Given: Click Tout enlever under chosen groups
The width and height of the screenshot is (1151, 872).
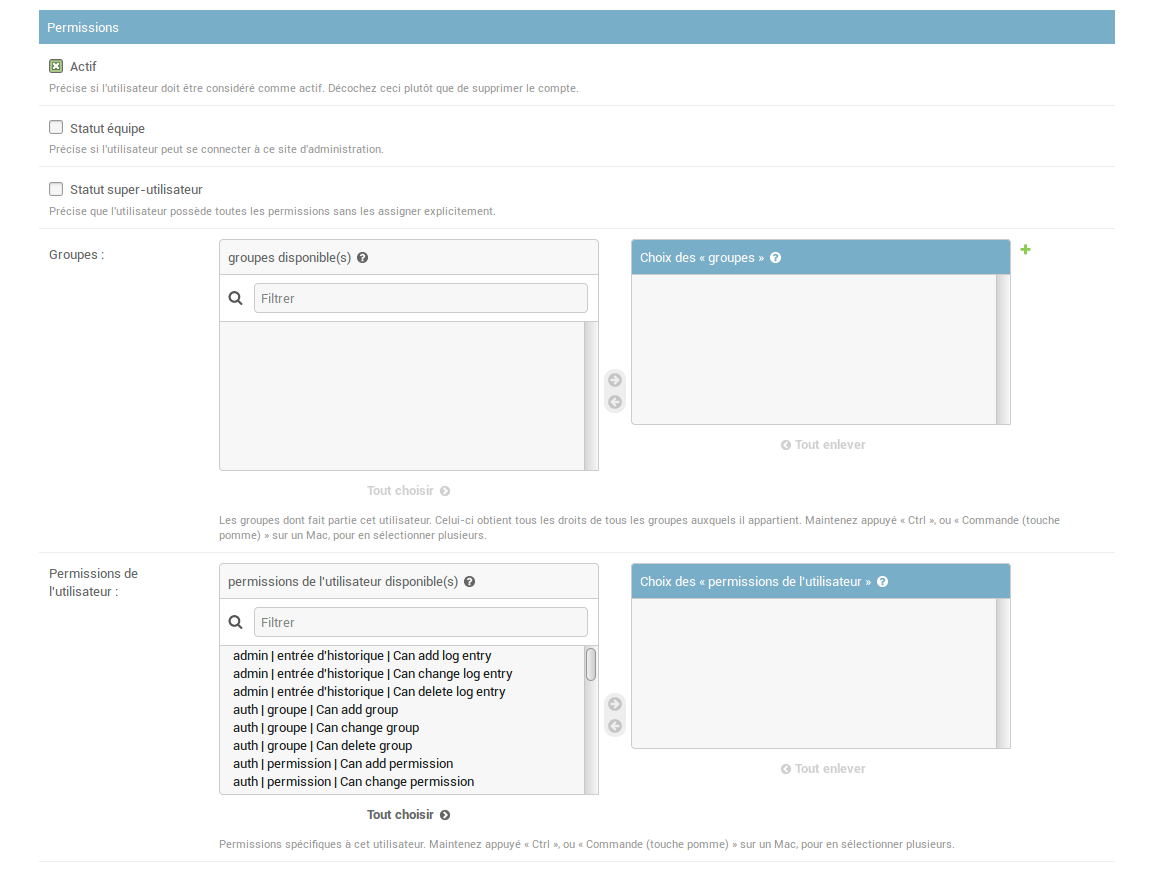Looking at the screenshot, I should click(823, 445).
